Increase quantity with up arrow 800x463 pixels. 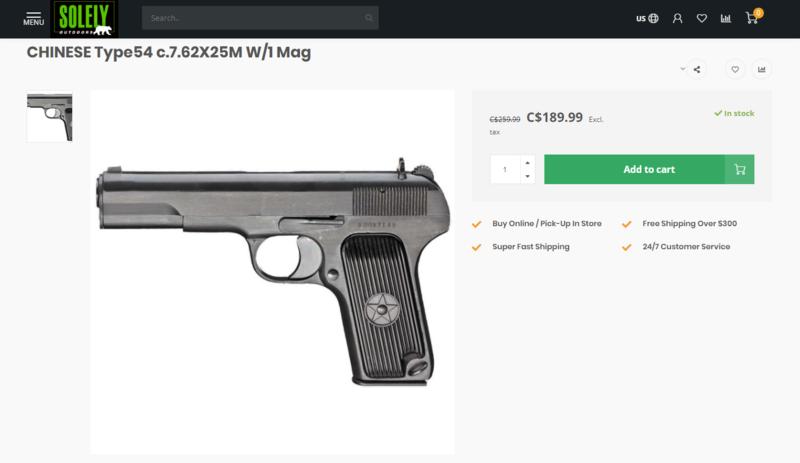pos(527,162)
